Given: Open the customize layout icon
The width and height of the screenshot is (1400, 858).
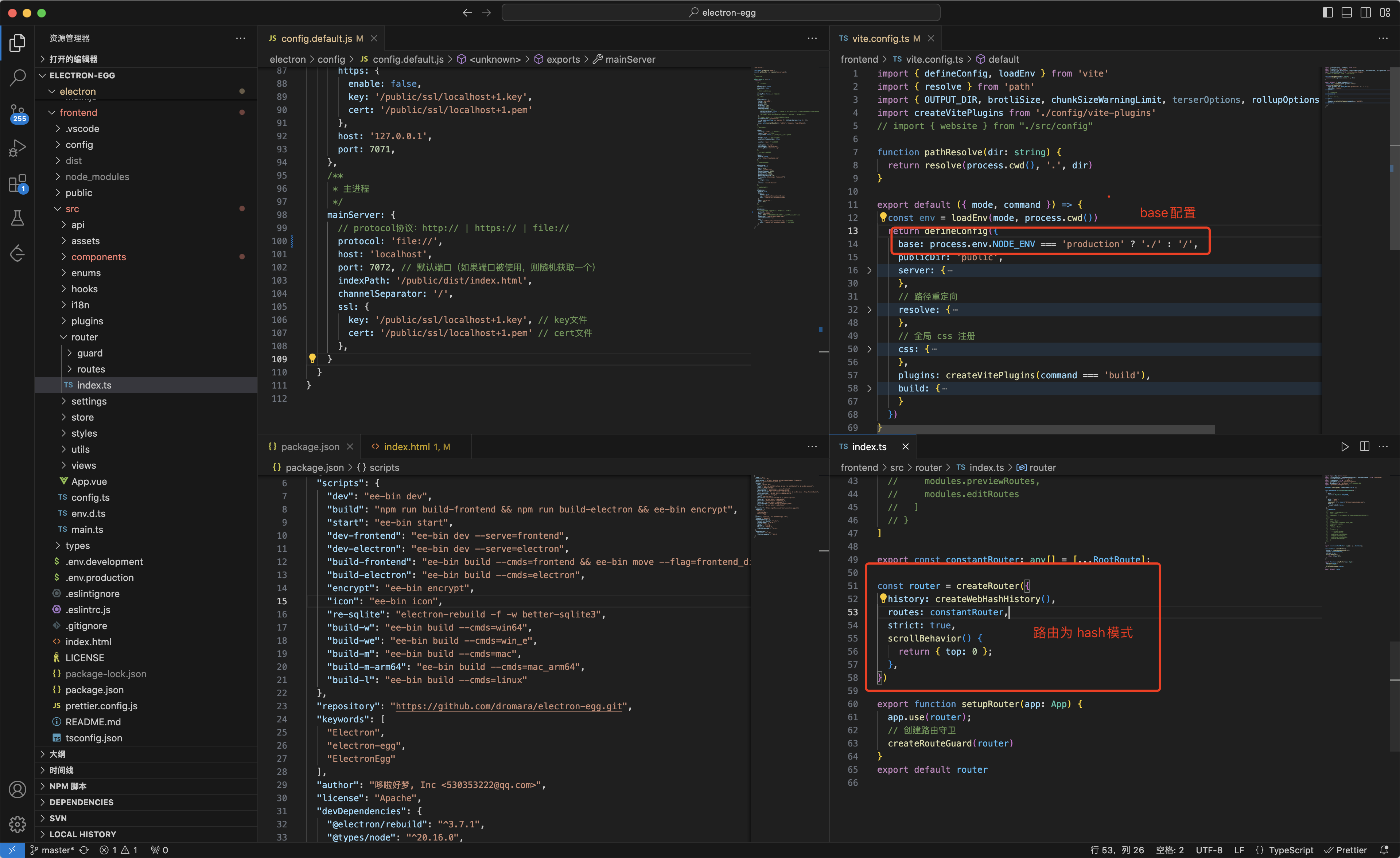Looking at the screenshot, I should [1385, 12].
